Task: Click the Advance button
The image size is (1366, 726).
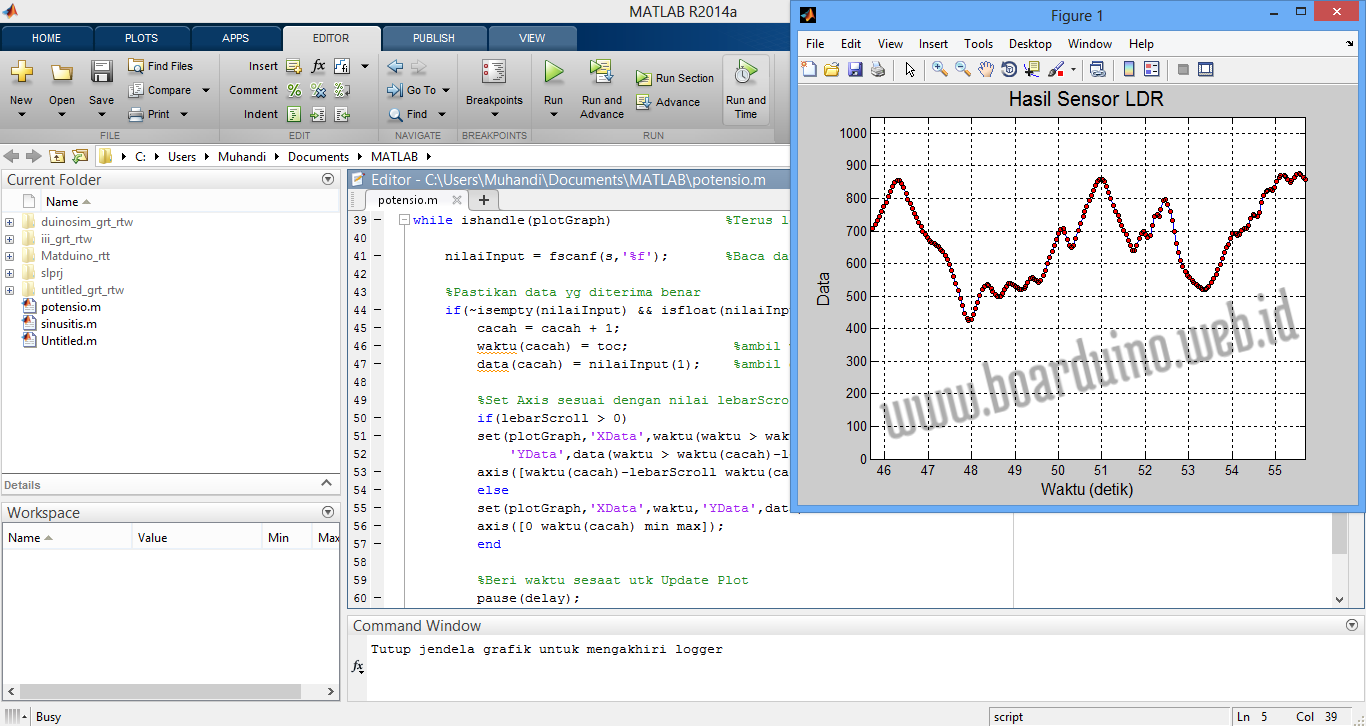Action: pyautogui.click(x=668, y=102)
